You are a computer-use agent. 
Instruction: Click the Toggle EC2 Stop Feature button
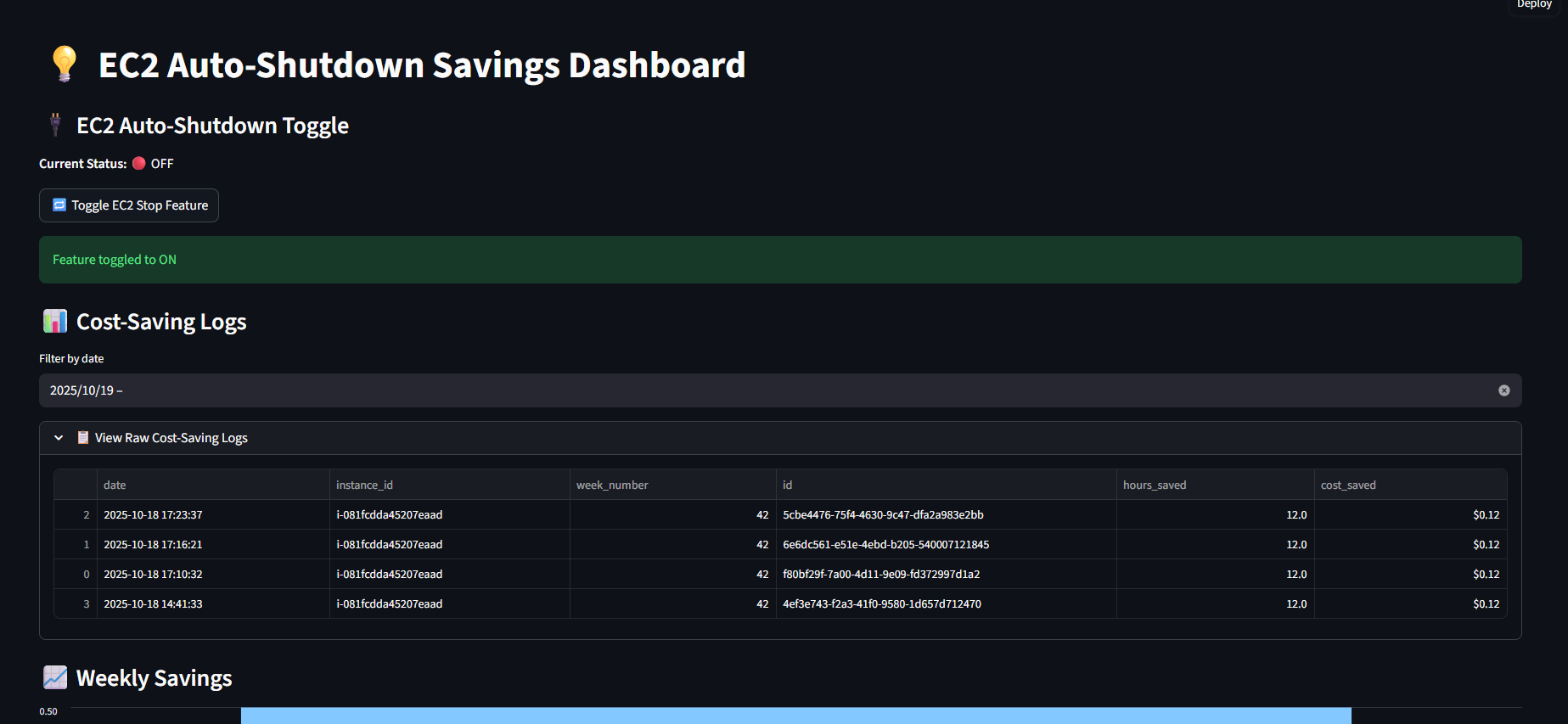point(129,205)
